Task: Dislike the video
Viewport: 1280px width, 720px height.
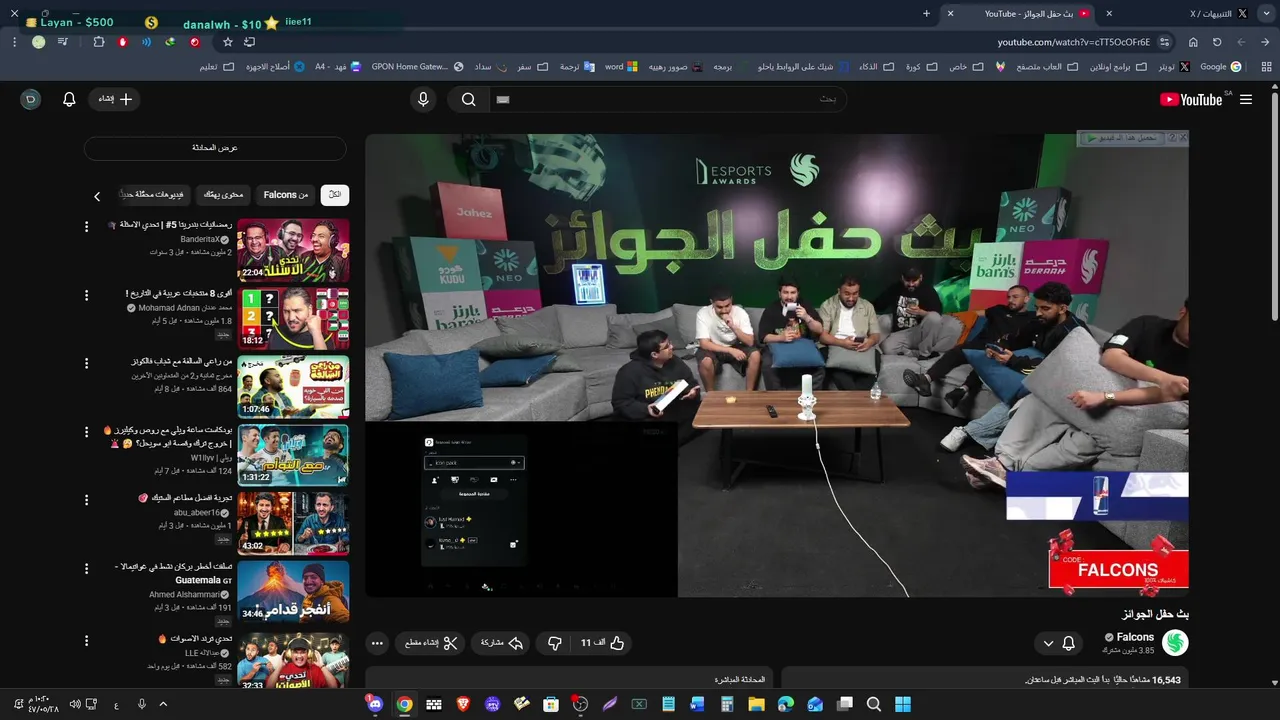Action: pos(555,643)
